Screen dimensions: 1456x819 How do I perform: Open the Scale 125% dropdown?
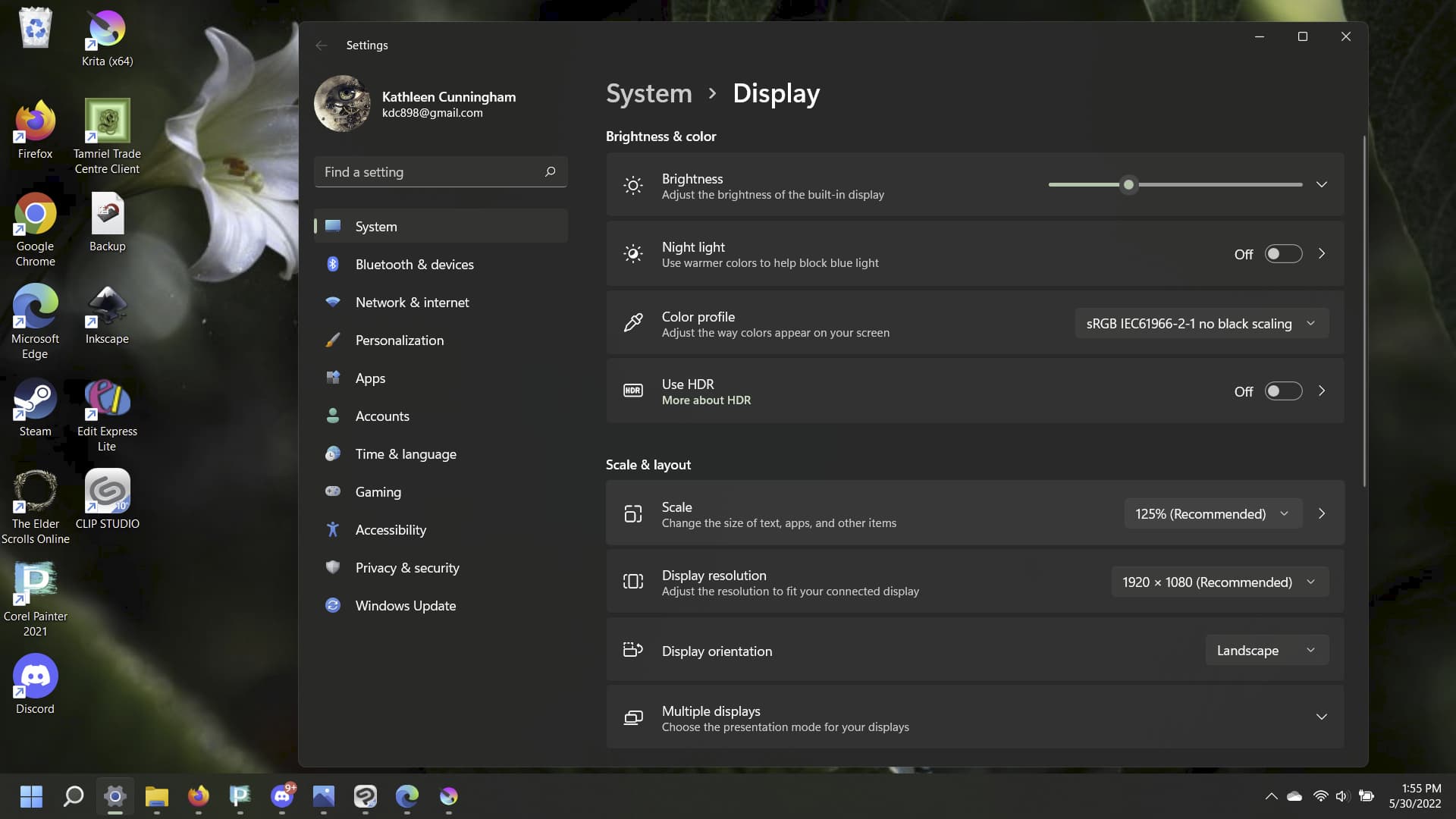pyautogui.click(x=1212, y=514)
